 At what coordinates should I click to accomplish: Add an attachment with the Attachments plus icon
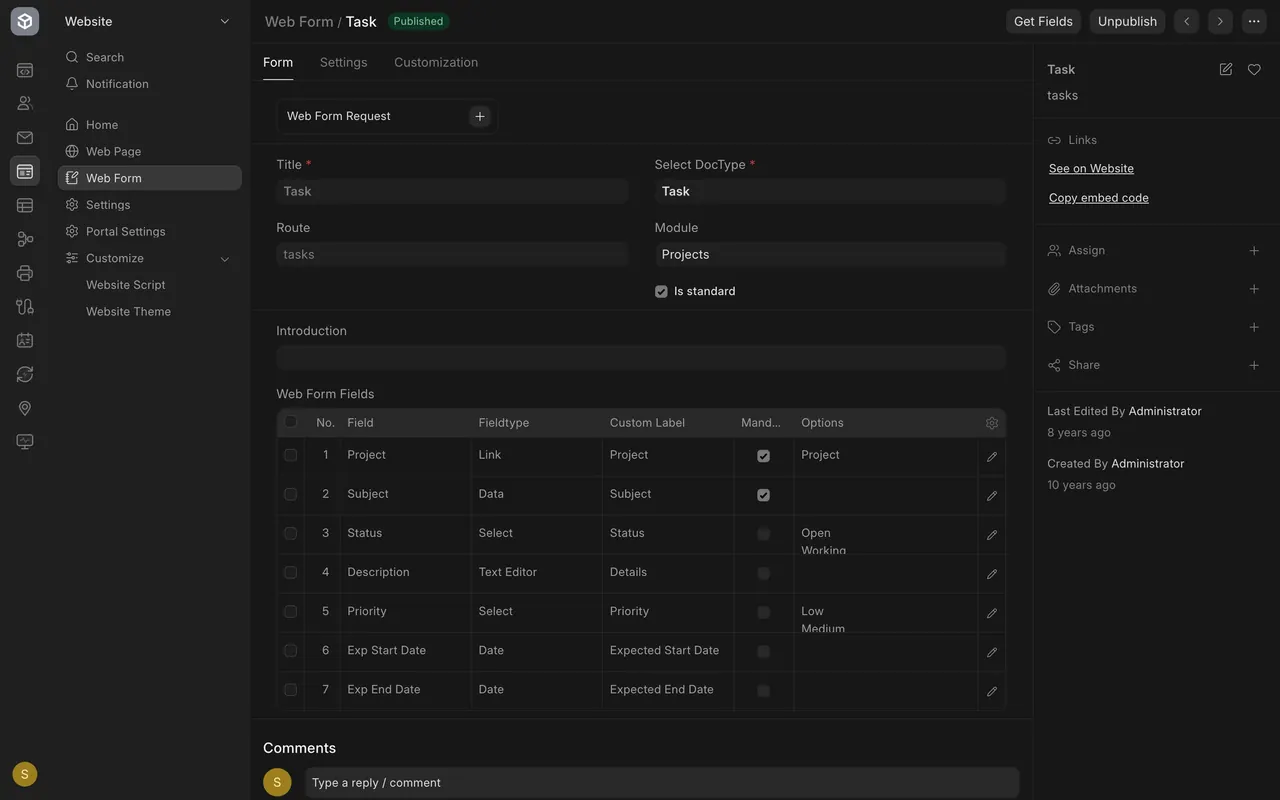pos(1254,289)
